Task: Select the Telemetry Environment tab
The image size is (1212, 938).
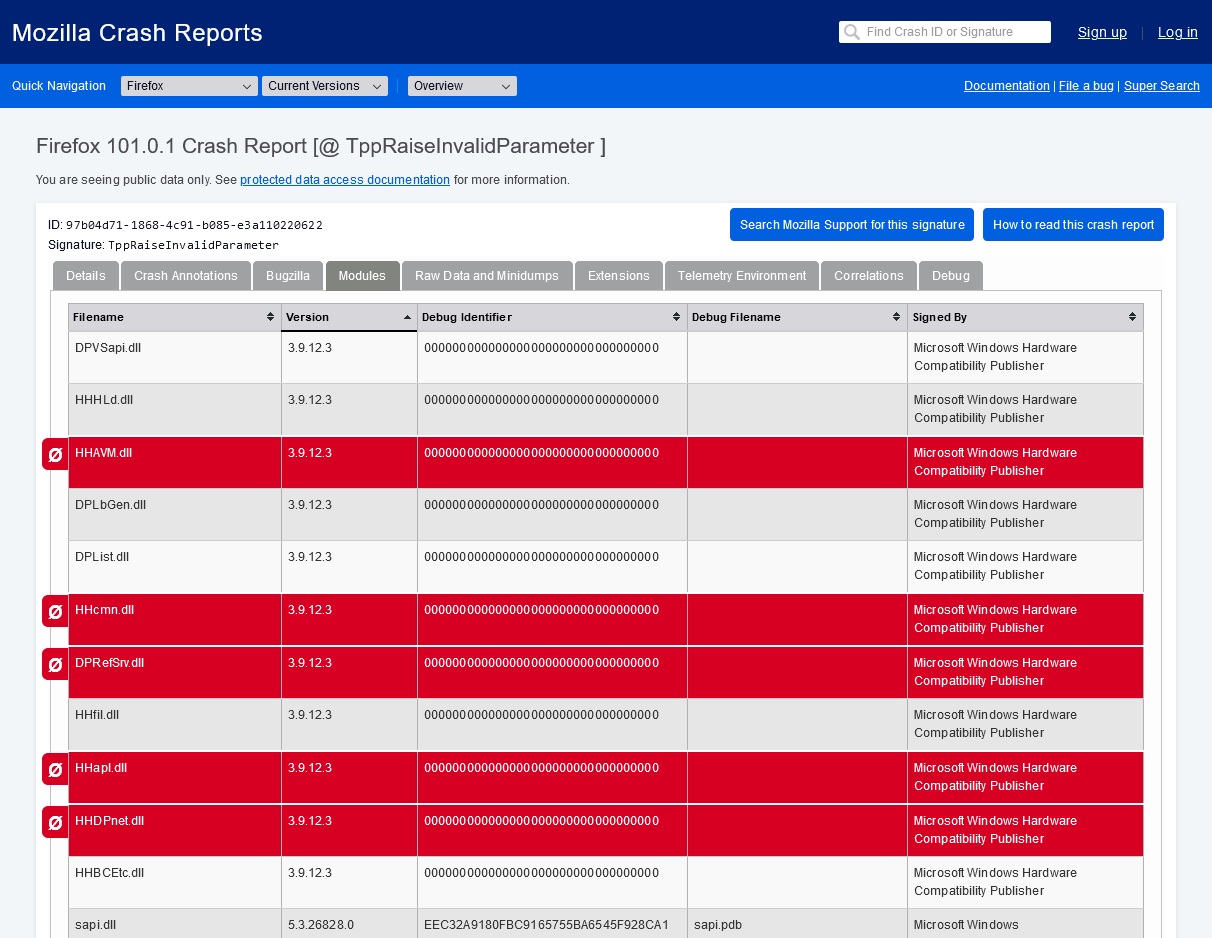Action: pyautogui.click(x=741, y=276)
